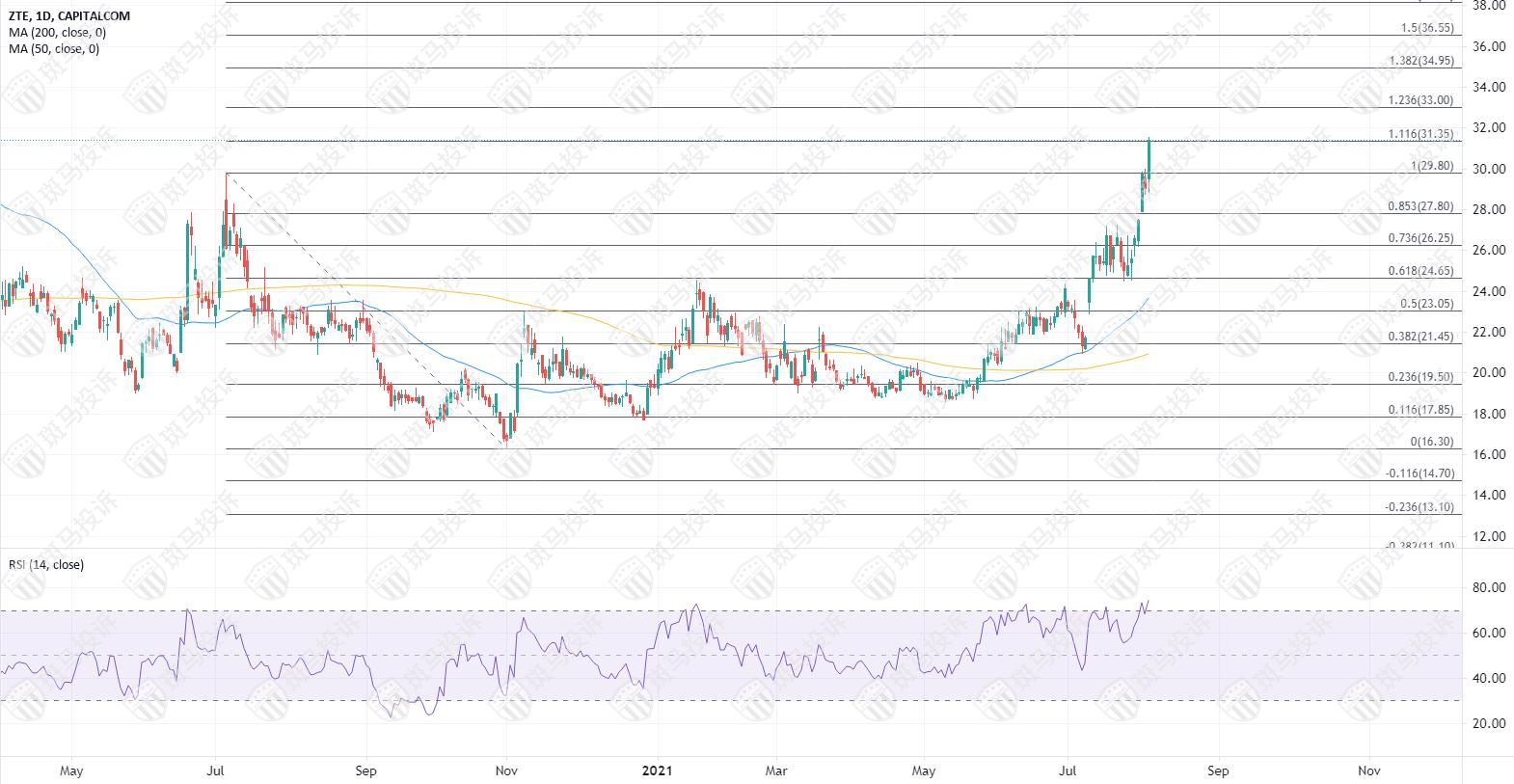
Task: Select the 0.618(24.65) retracement label
Action: click(1420, 271)
